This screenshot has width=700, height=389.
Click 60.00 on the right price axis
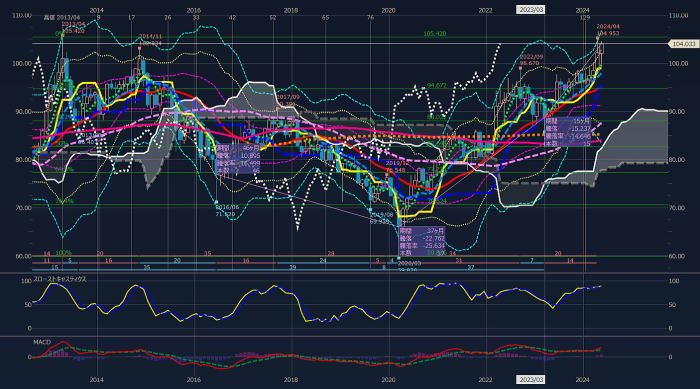point(677,256)
